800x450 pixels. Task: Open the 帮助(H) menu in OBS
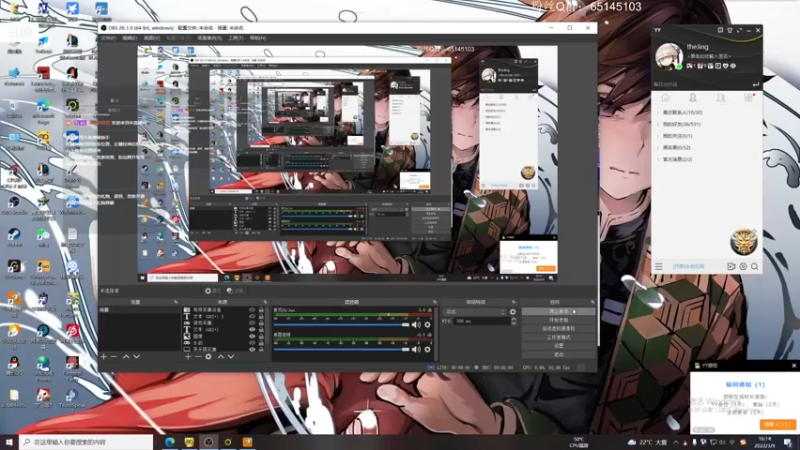[x=258, y=38]
